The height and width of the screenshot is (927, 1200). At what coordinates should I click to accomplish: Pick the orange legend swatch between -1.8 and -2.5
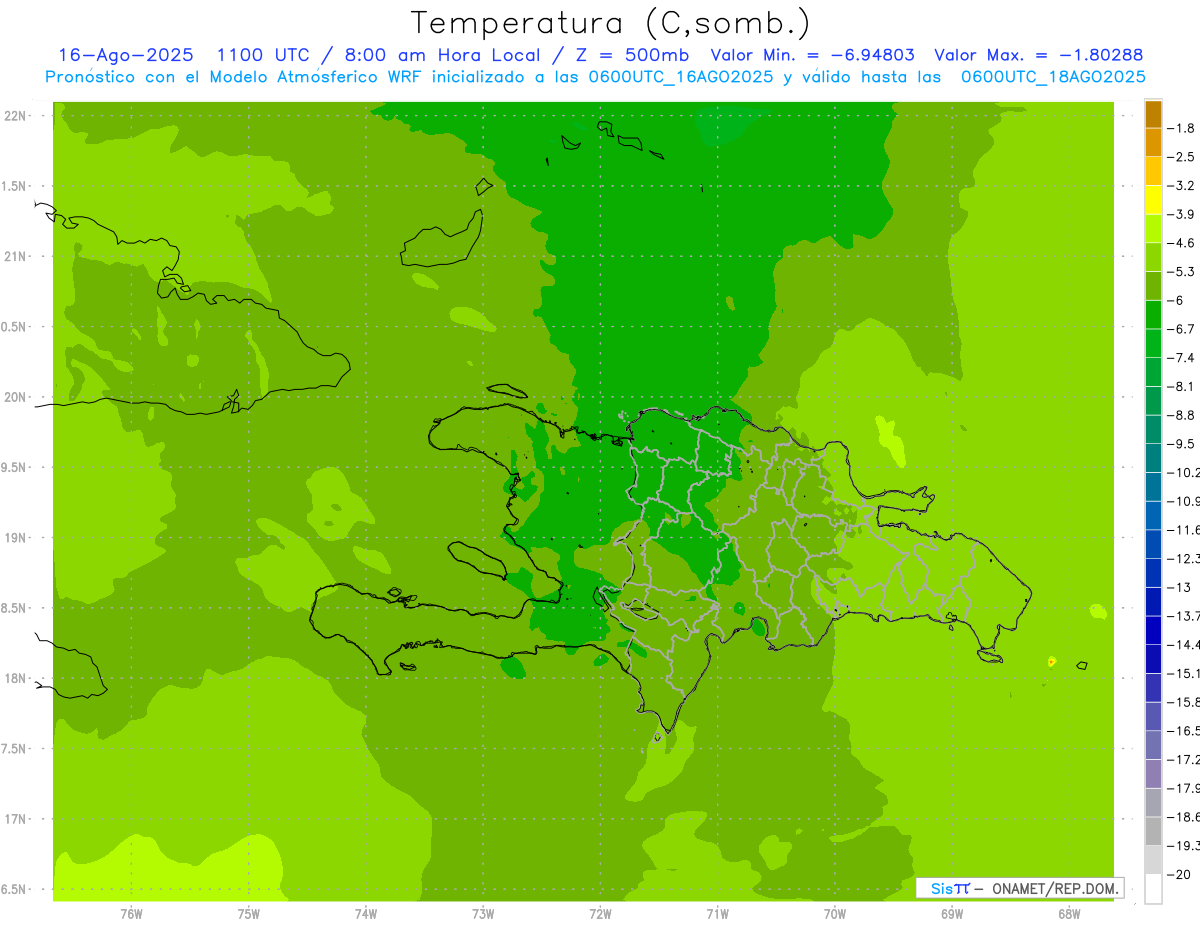1153,143
